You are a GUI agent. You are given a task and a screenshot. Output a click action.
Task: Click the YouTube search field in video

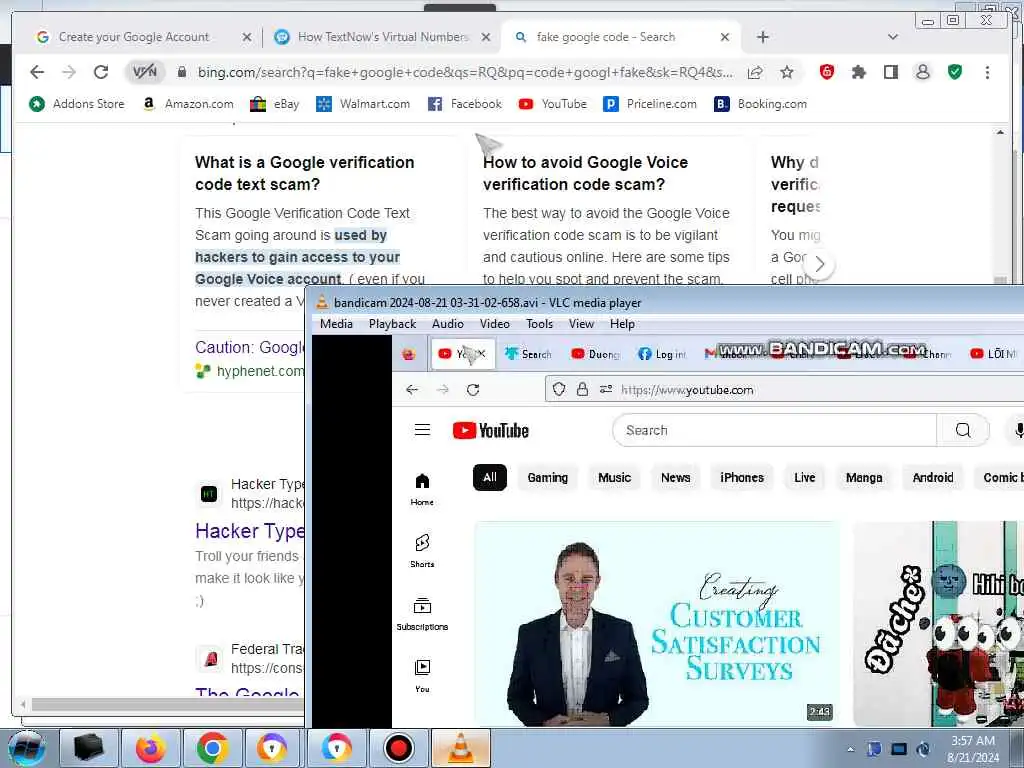pos(775,430)
